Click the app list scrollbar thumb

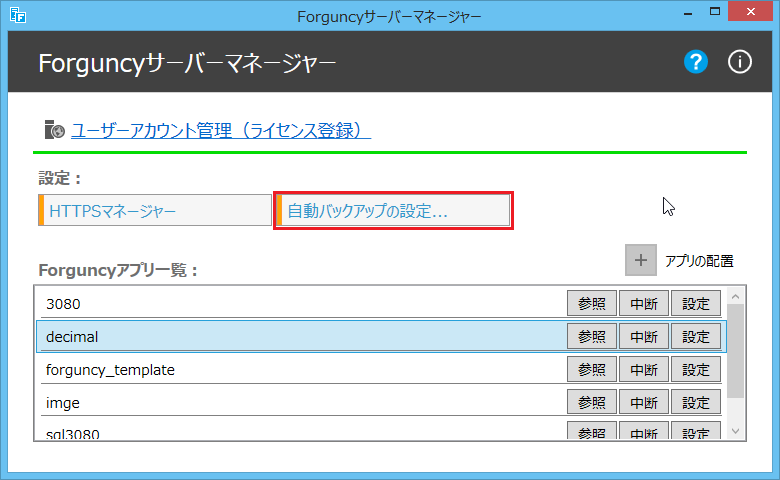736,351
